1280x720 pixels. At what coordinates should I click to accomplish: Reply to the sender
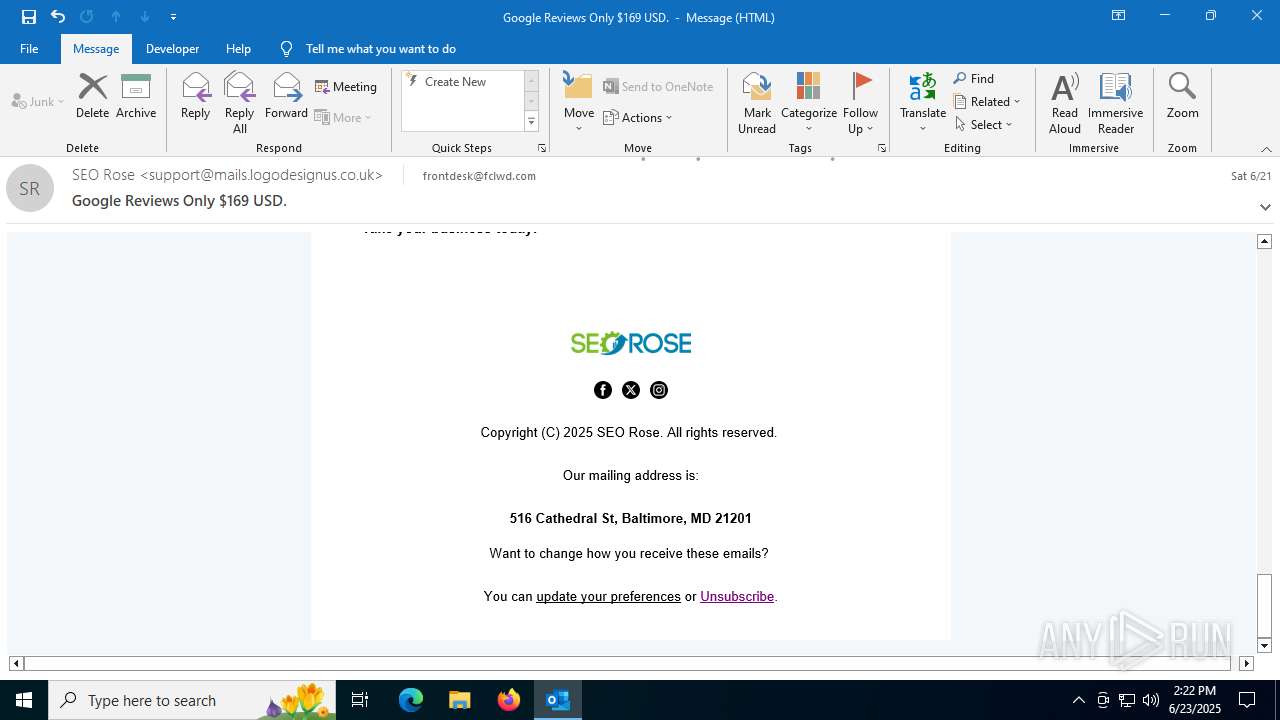(x=196, y=96)
